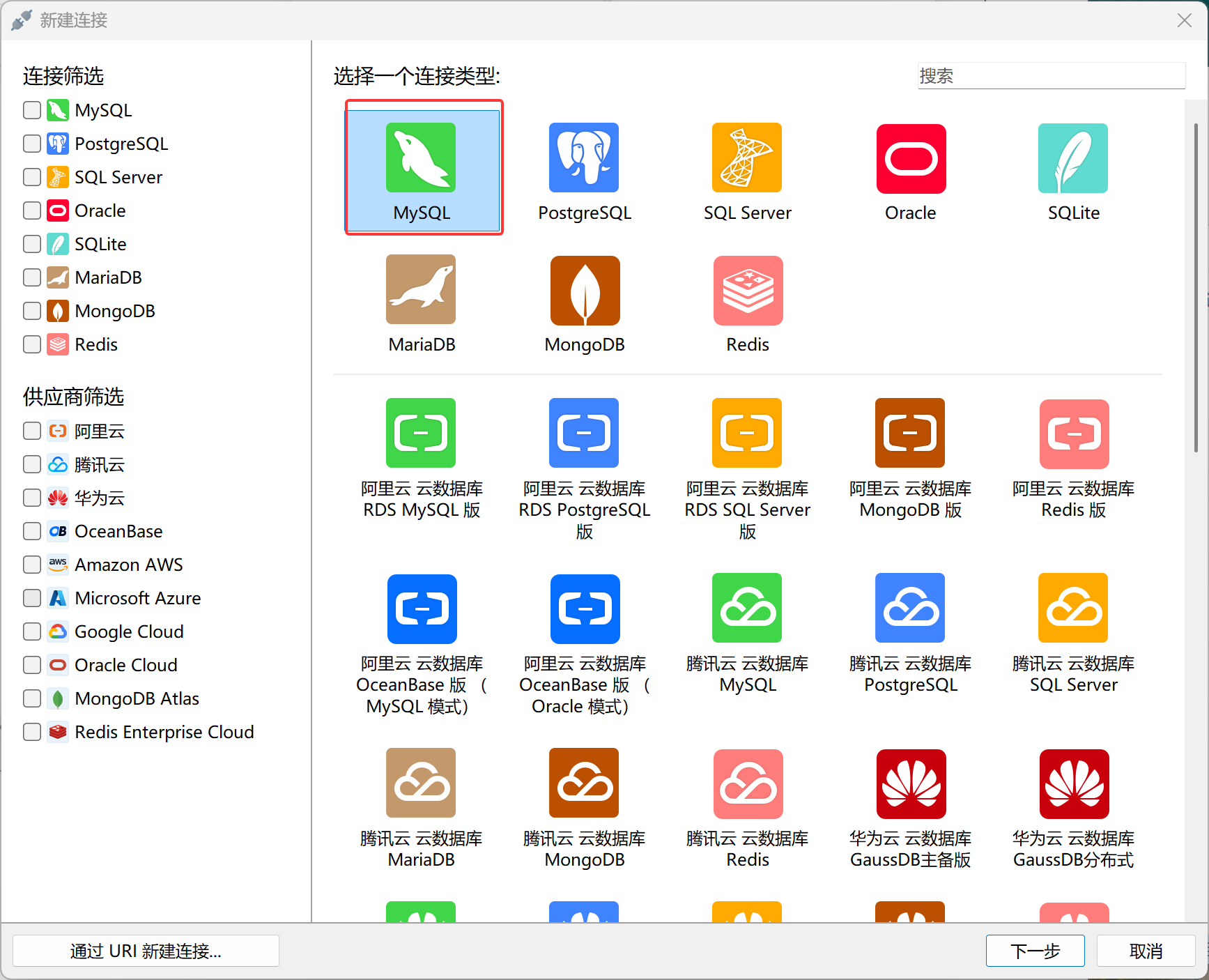Check the OceanBase vendor filter
The width and height of the screenshot is (1209, 980).
click(x=32, y=531)
